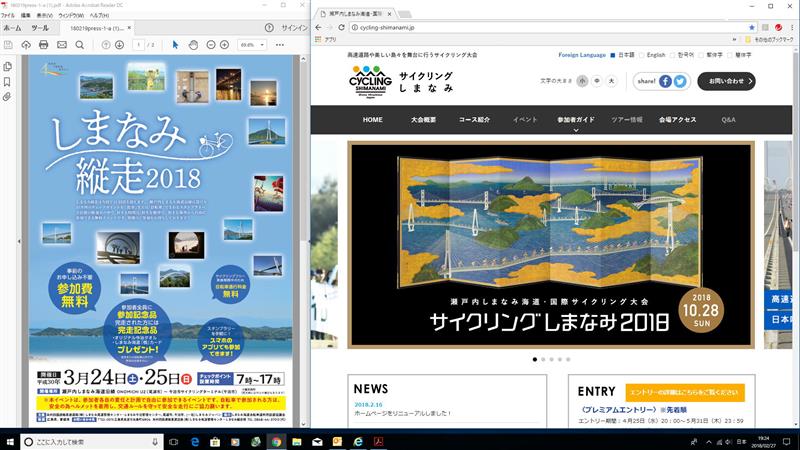Screen dimensions: 800x450
Task: Send PDF by email envelope icon
Action: (62, 45)
